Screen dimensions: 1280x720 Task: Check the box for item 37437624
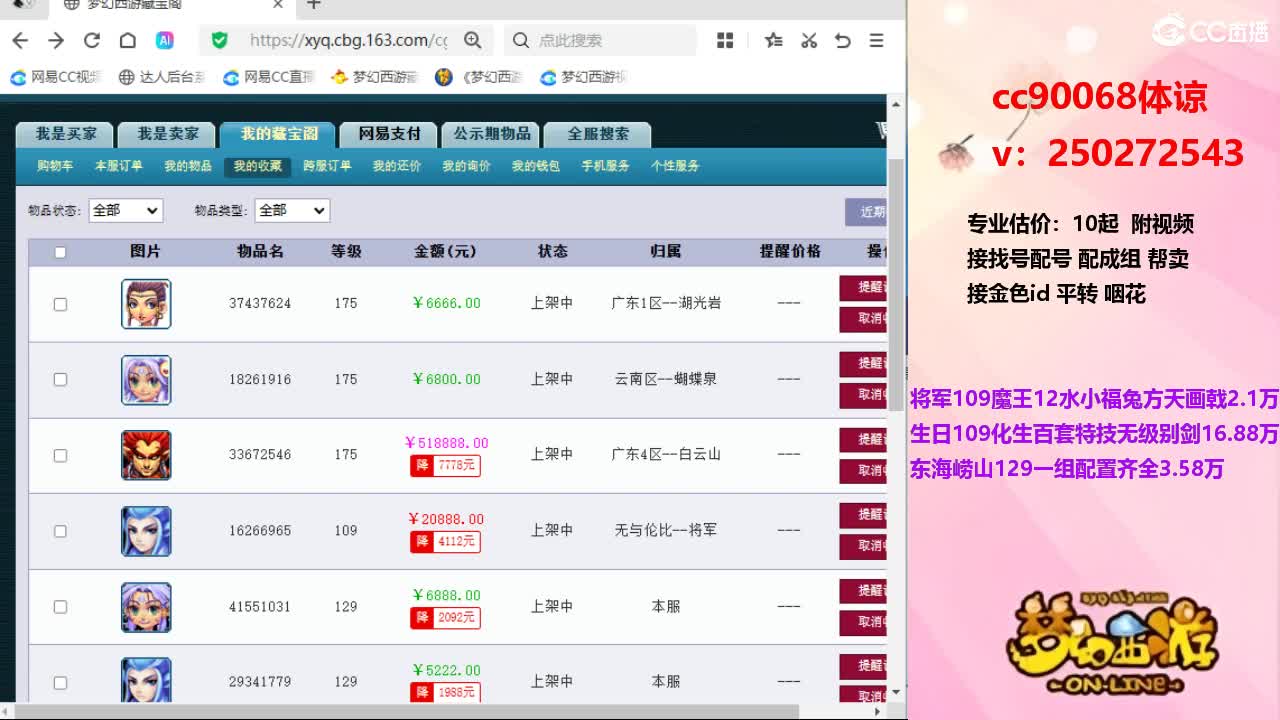click(x=60, y=304)
